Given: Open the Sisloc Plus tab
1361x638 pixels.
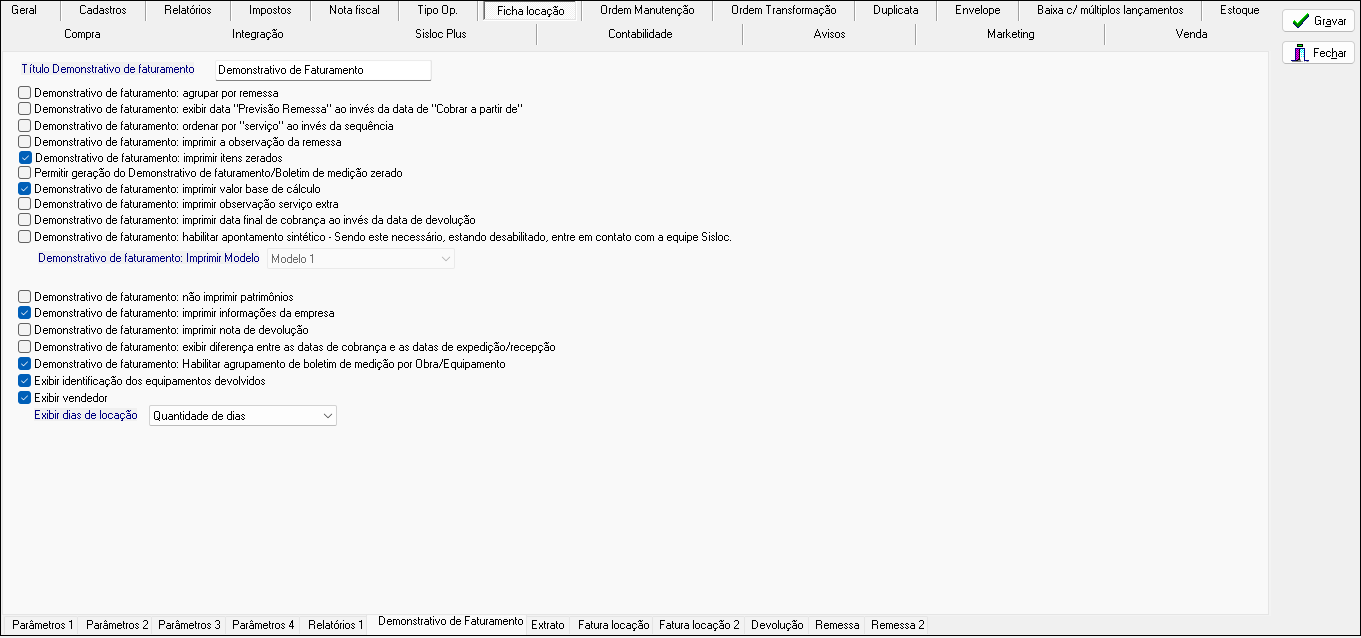Looking at the screenshot, I should [x=441, y=34].
